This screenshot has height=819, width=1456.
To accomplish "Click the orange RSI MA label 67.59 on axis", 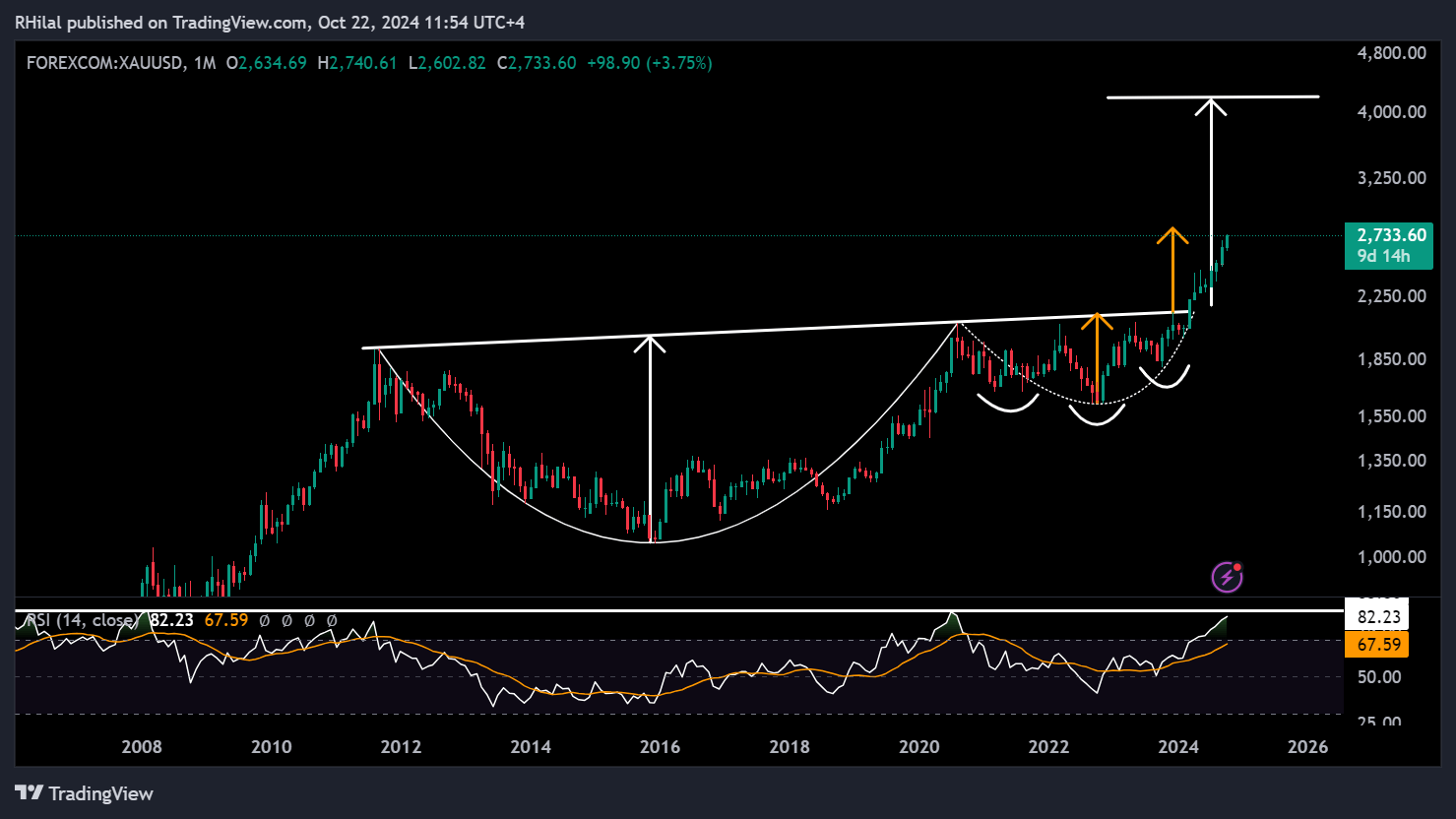I will pos(1377,645).
